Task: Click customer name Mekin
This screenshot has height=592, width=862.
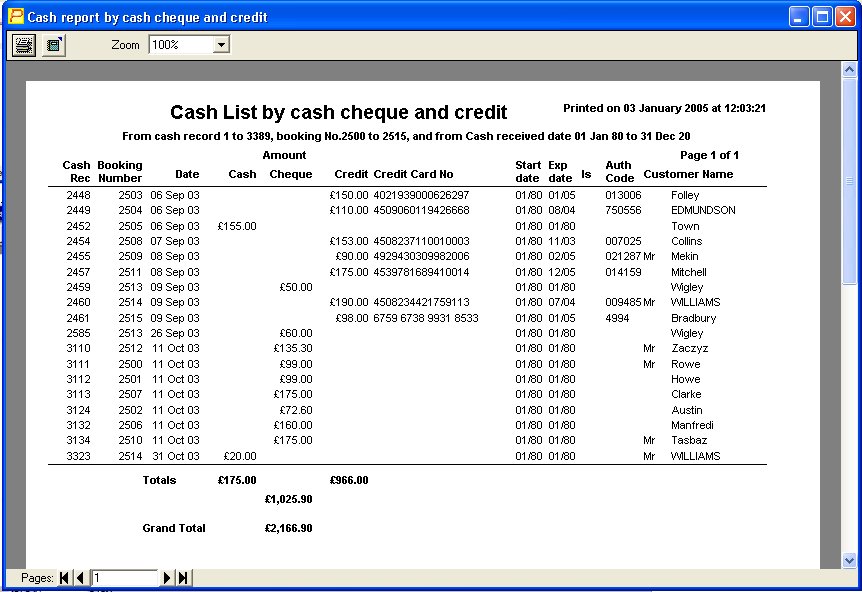Action: click(x=684, y=256)
